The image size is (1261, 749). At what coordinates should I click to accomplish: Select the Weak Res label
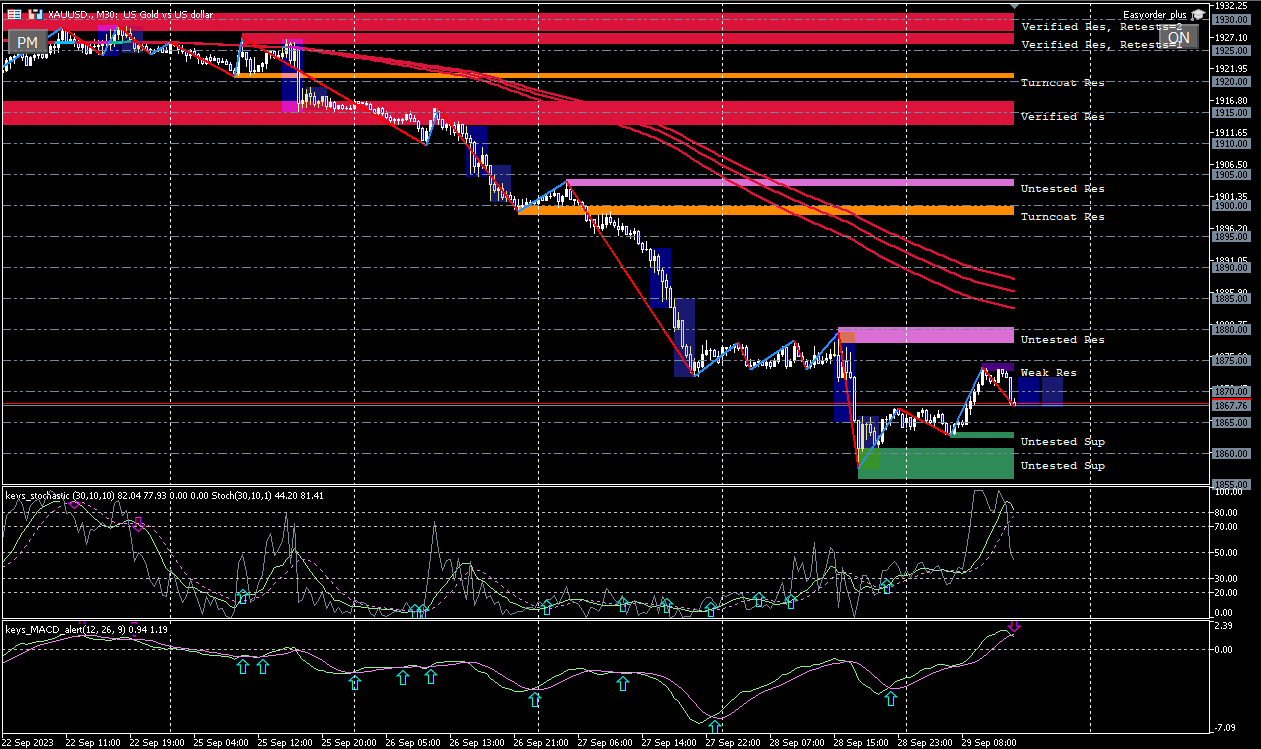[x=1048, y=373]
